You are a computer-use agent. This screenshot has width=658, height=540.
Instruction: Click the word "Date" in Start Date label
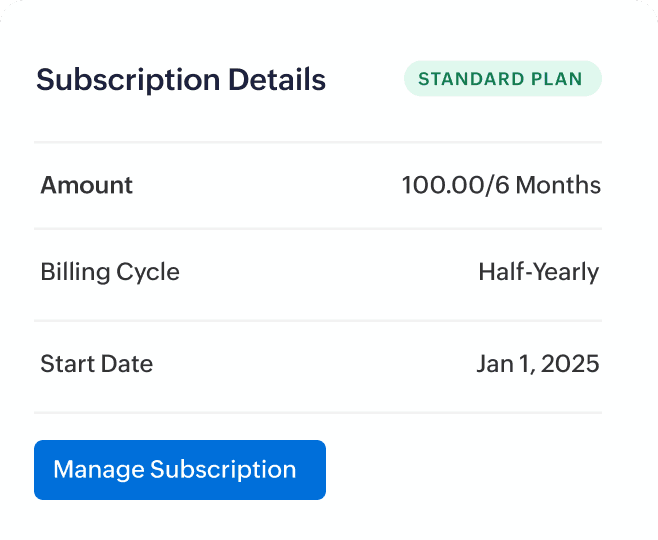[128, 363]
